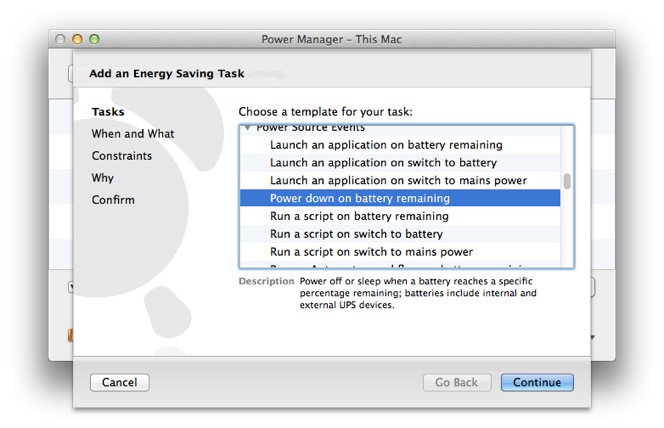Go to the Why step
The width and height of the screenshot is (664, 428).
click(x=102, y=178)
